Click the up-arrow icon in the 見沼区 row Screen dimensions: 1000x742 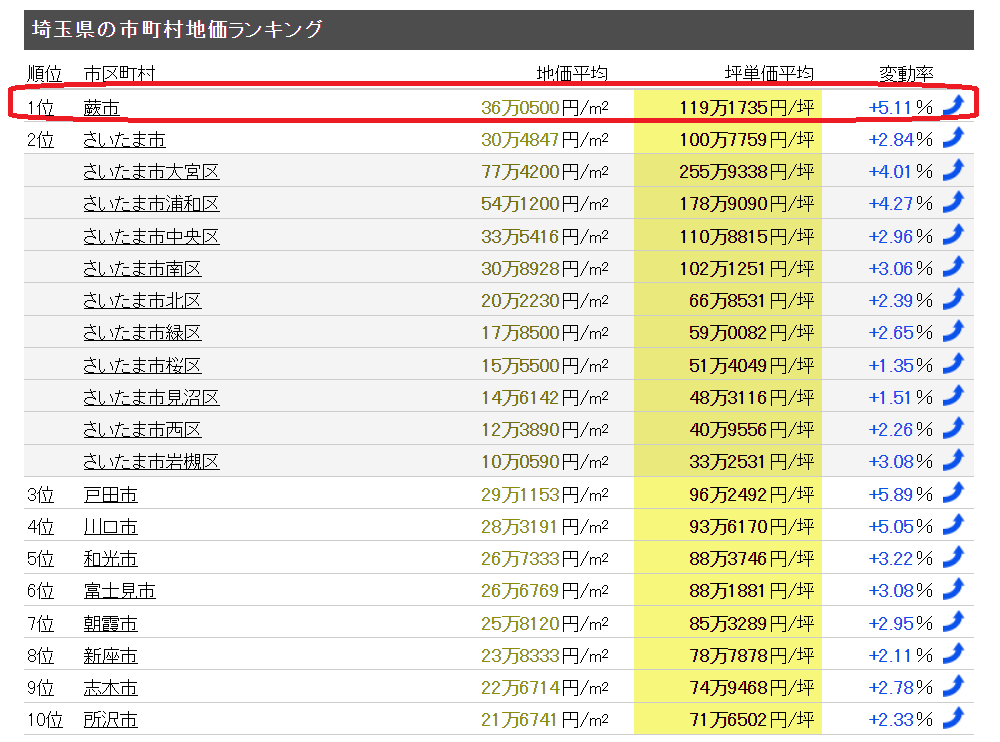click(953, 395)
